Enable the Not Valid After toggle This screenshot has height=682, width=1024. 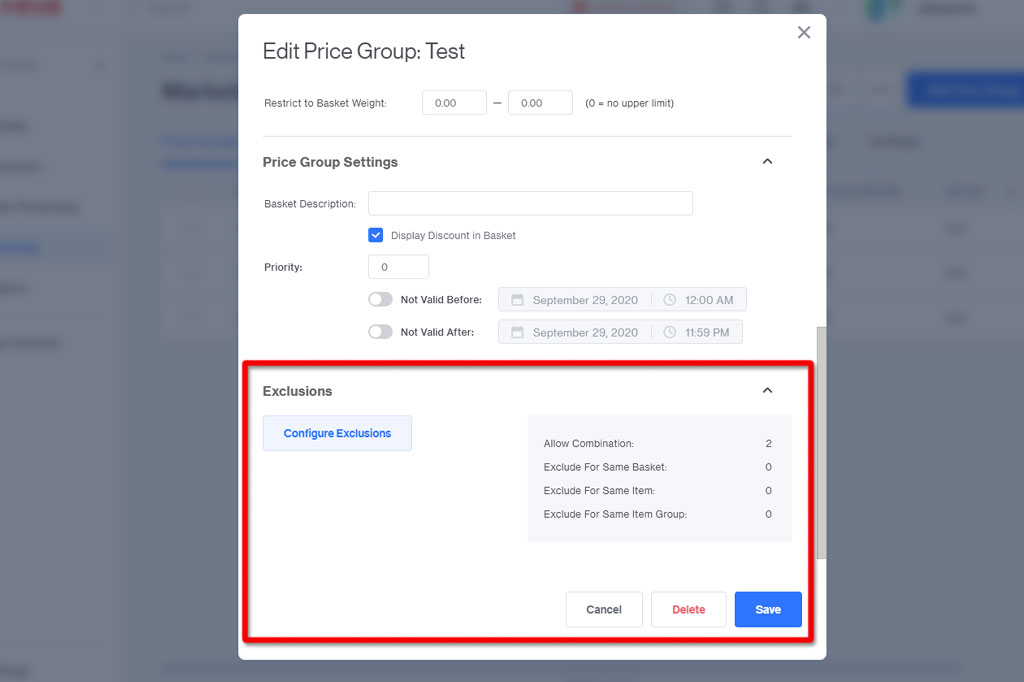pos(379,331)
